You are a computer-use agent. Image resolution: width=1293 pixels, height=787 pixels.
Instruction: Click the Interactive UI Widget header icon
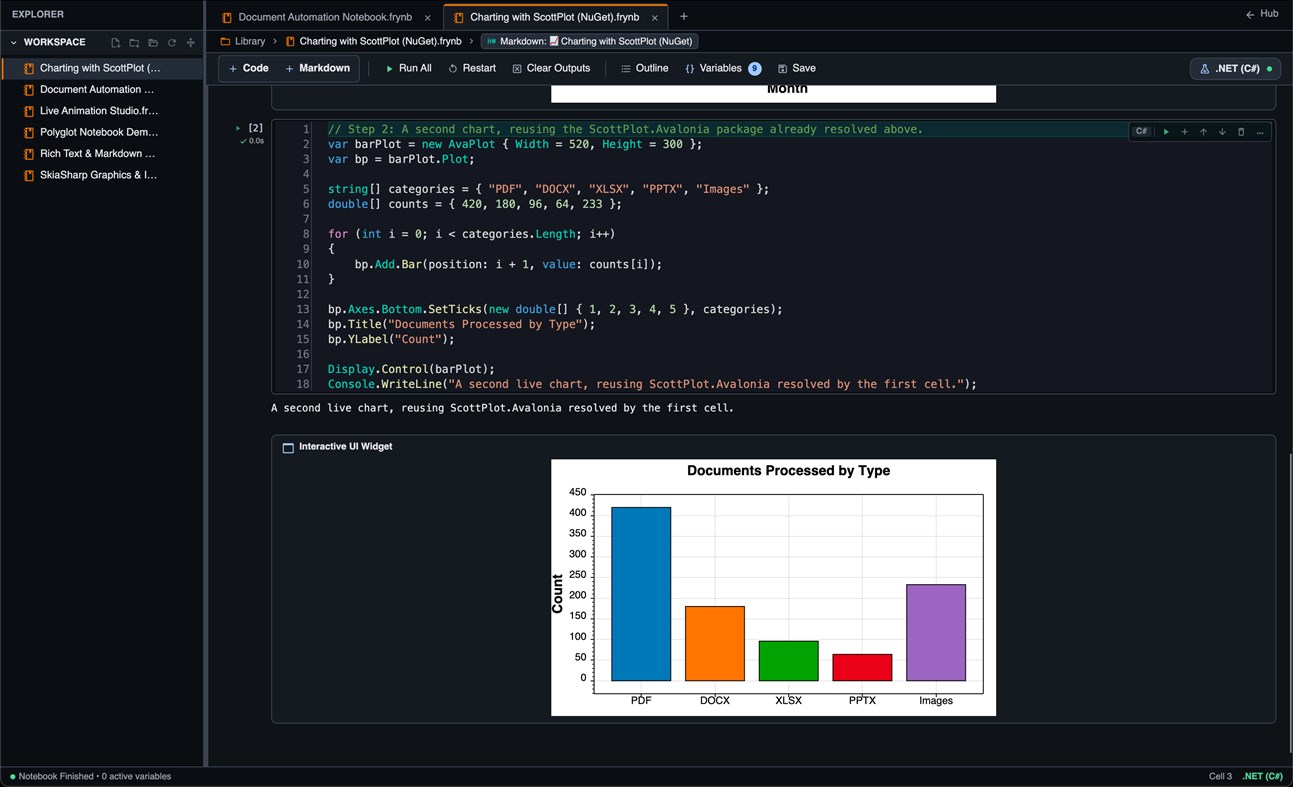point(288,448)
